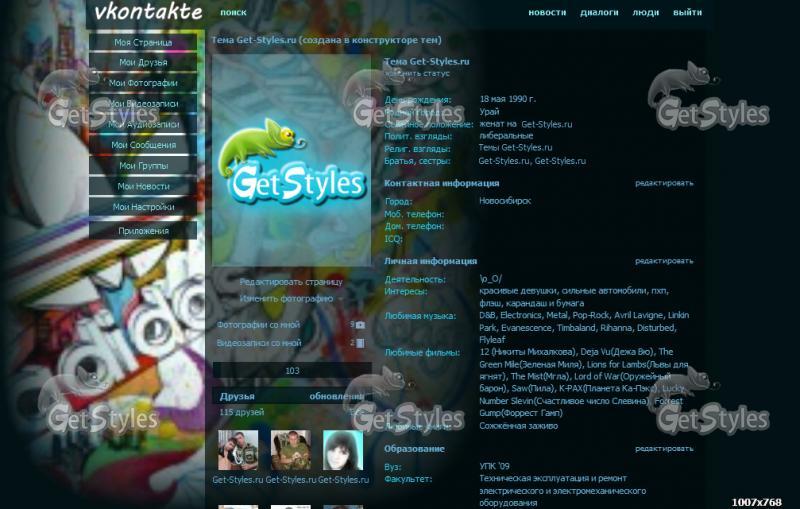
Task: Open Мои Друзья from the left menu
Action: click(142, 63)
